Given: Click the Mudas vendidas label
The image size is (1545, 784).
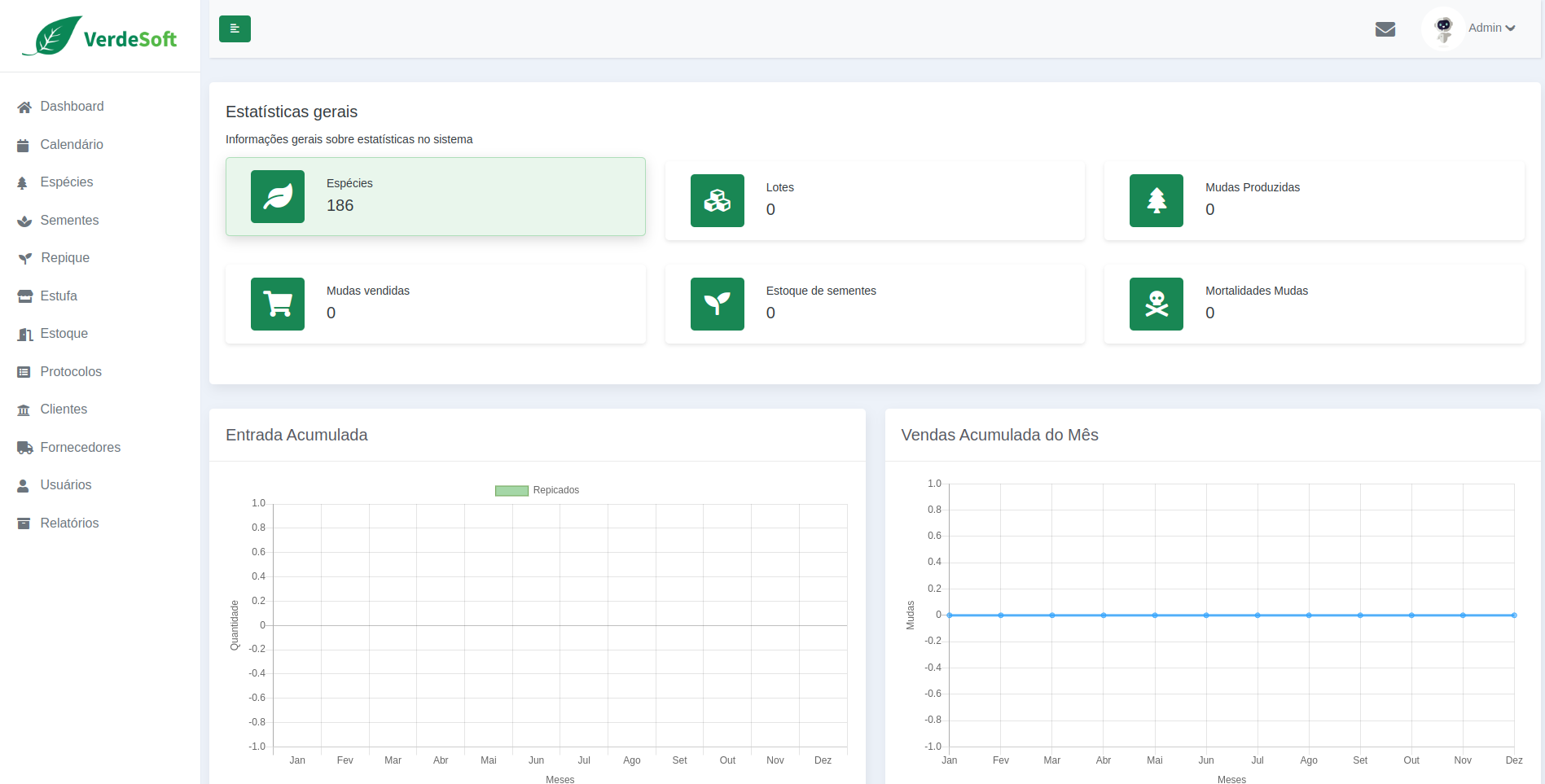Looking at the screenshot, I should (x=368, y=291).
